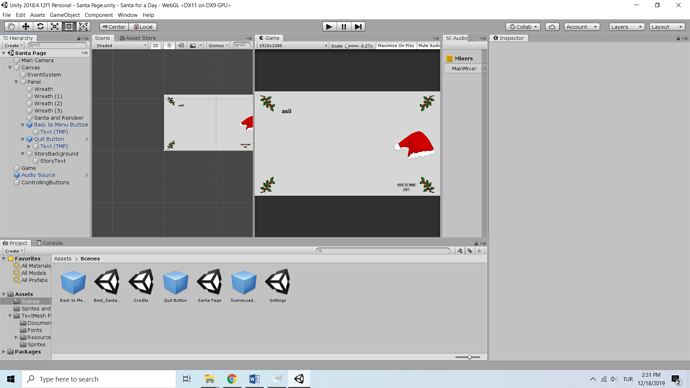Select the Move tool
690x388 pixels.
click(26, 27)
